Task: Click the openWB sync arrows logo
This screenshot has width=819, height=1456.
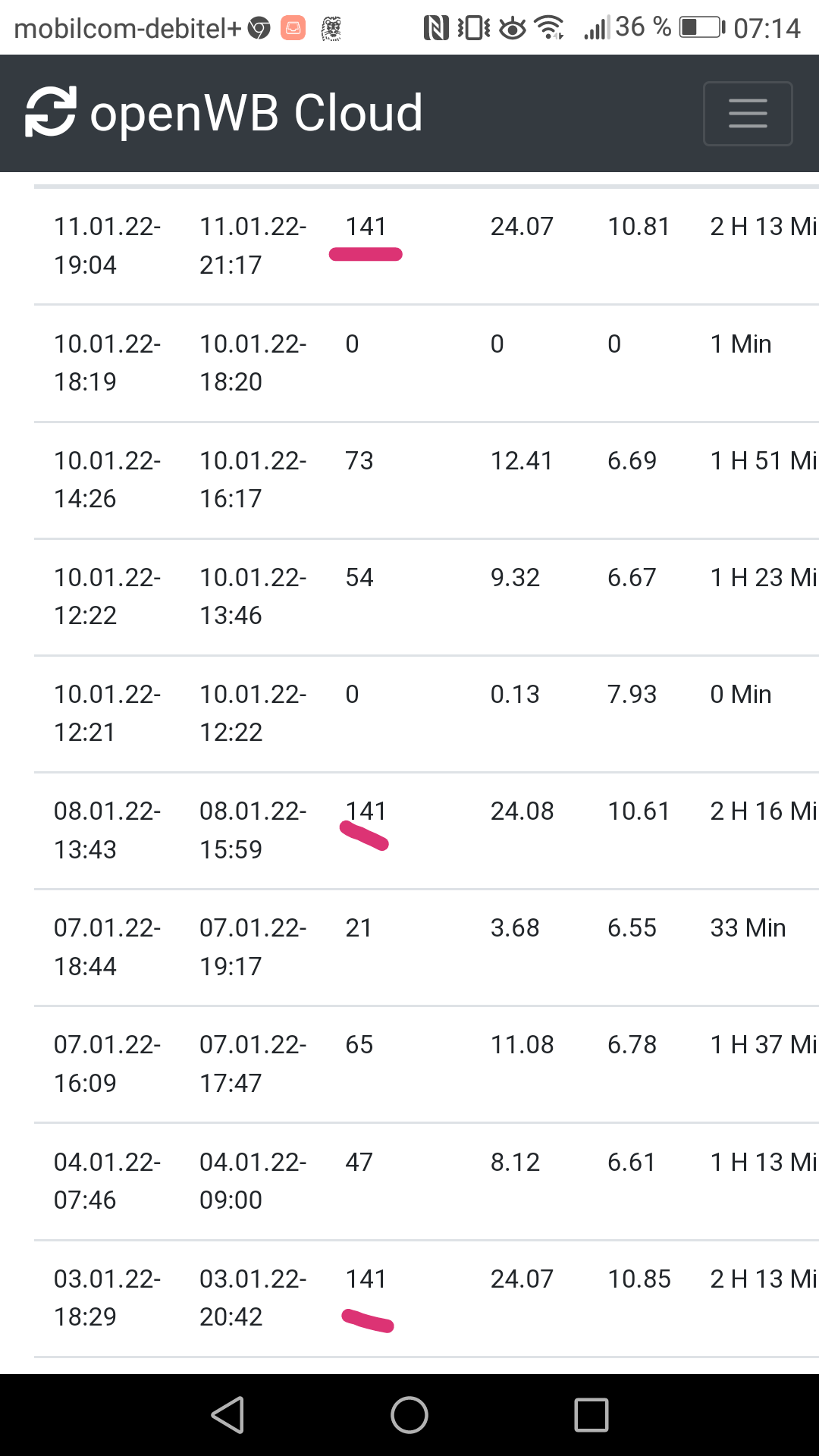Action: 51,112
